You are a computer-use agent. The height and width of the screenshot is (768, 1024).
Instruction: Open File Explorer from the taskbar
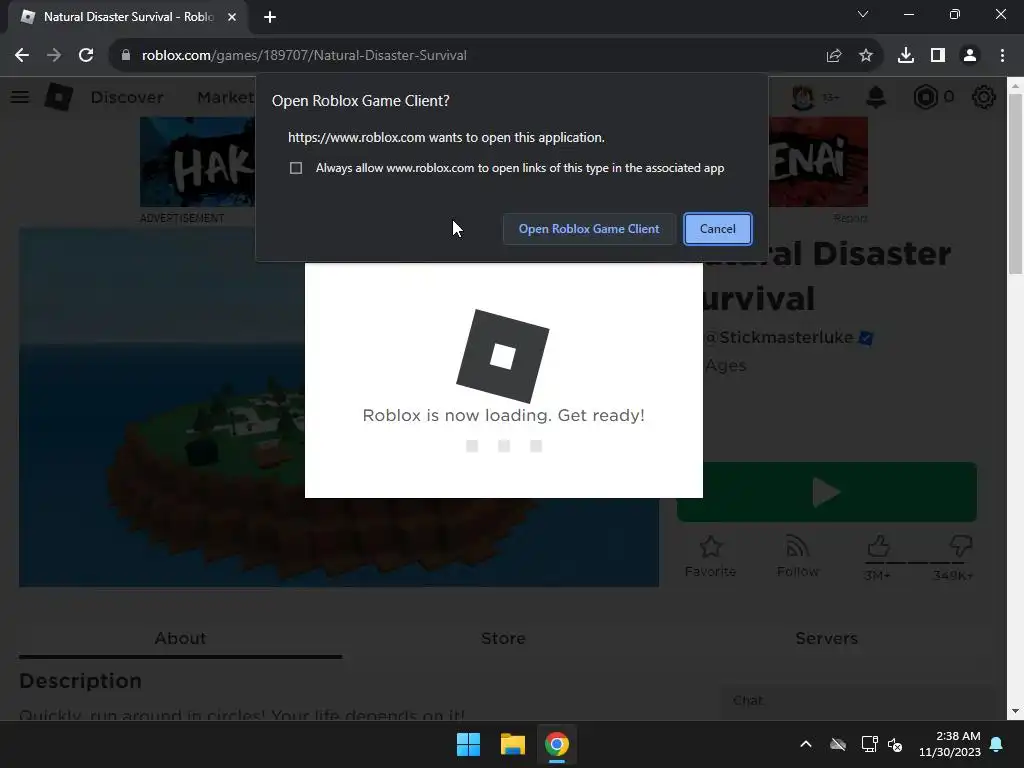click(x=513, y=744)
